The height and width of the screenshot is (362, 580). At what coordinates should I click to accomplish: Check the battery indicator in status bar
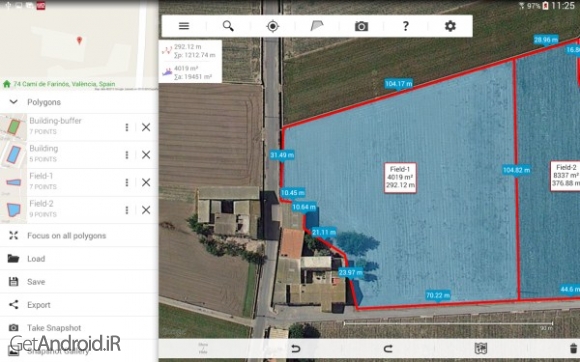tap(545, 6)
